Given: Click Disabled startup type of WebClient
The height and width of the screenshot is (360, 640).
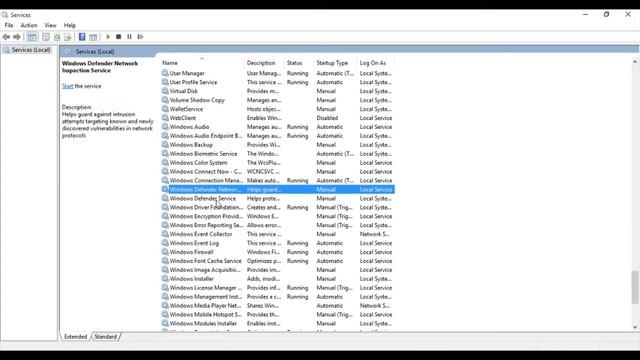Looking at the screenshot, I should (x=327, y=118).
